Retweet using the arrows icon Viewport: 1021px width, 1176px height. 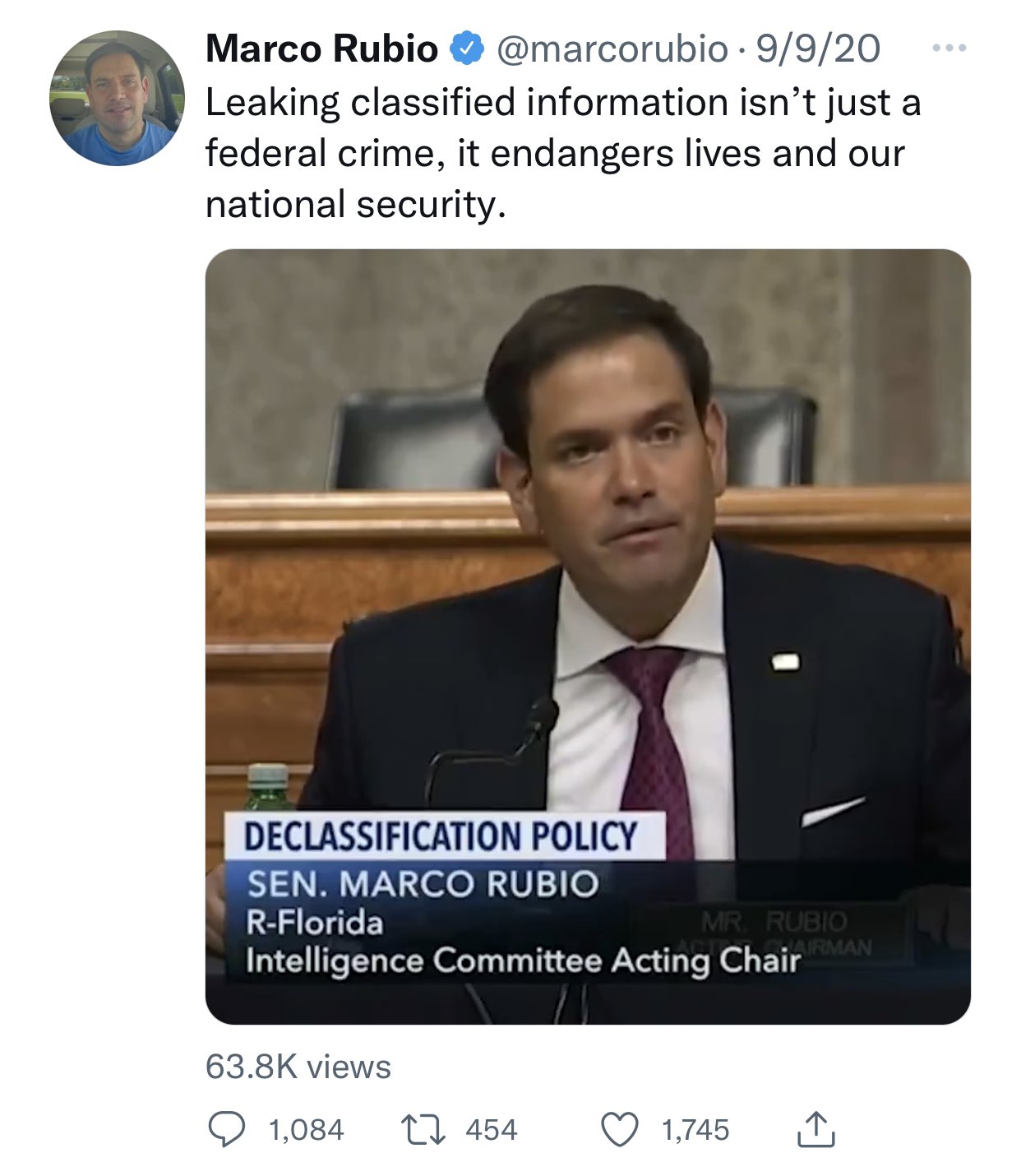pyautogui.click(x=423, y=1129)
